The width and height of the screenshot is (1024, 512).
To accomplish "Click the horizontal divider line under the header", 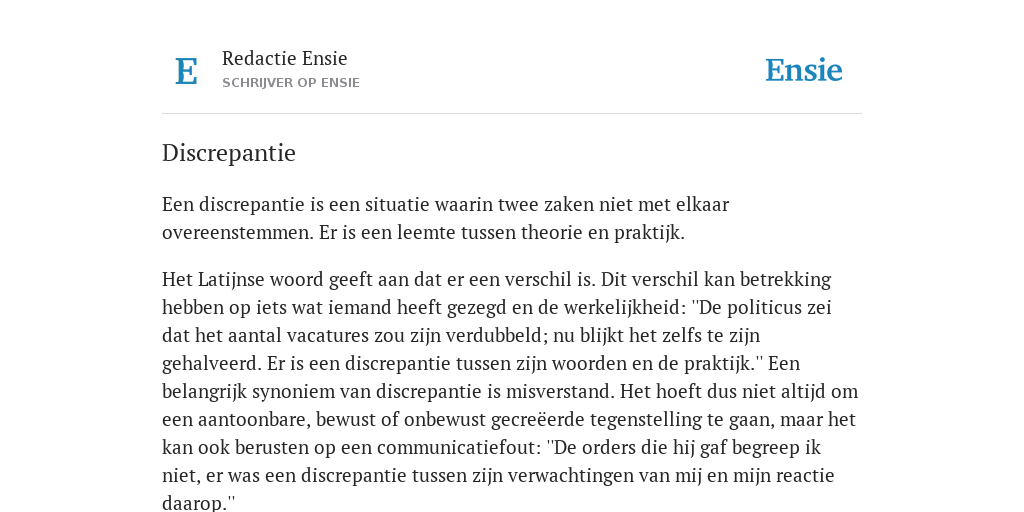I will click(512, 114).
